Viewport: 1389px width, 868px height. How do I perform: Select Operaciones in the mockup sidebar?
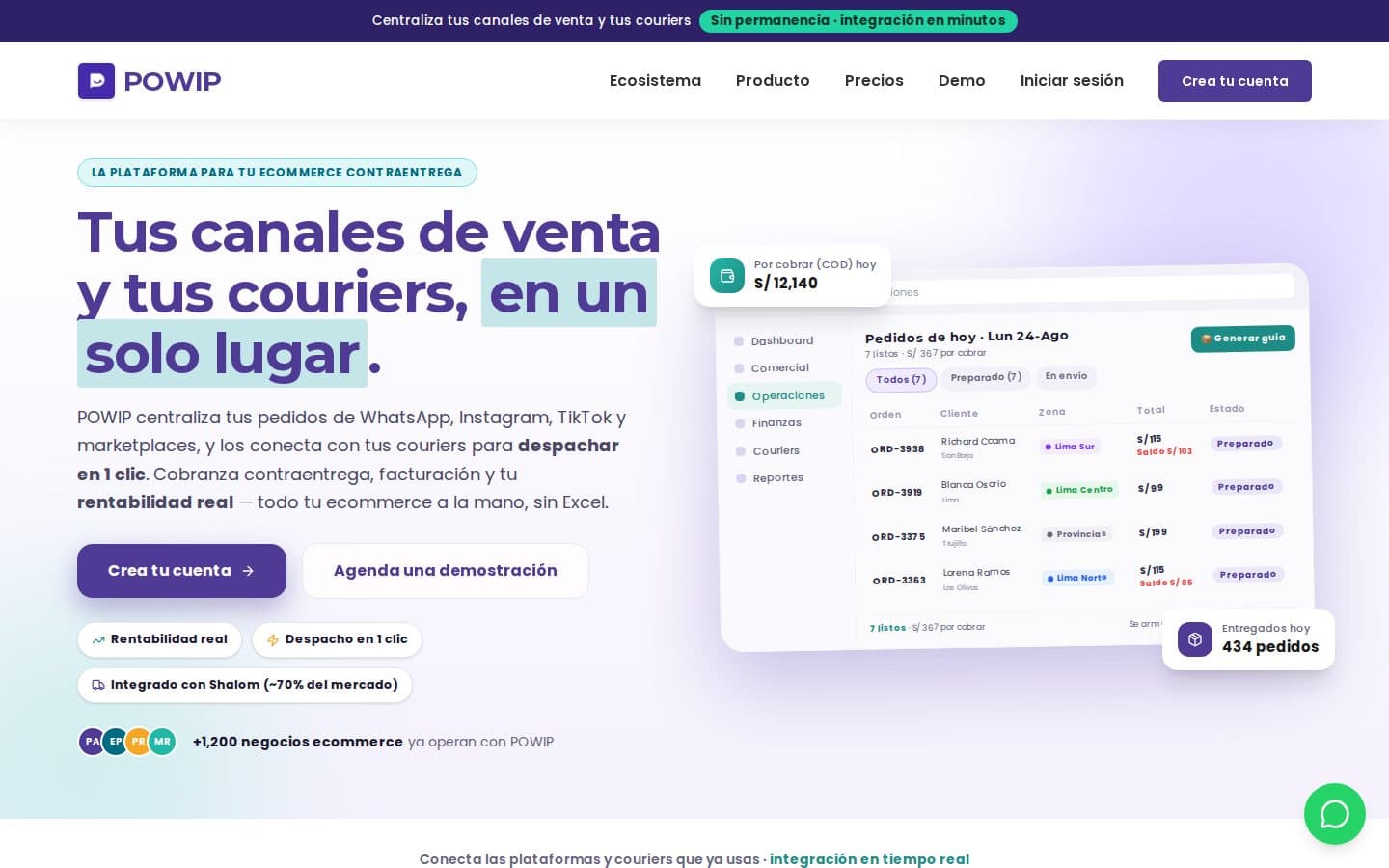tap(784, 395)
